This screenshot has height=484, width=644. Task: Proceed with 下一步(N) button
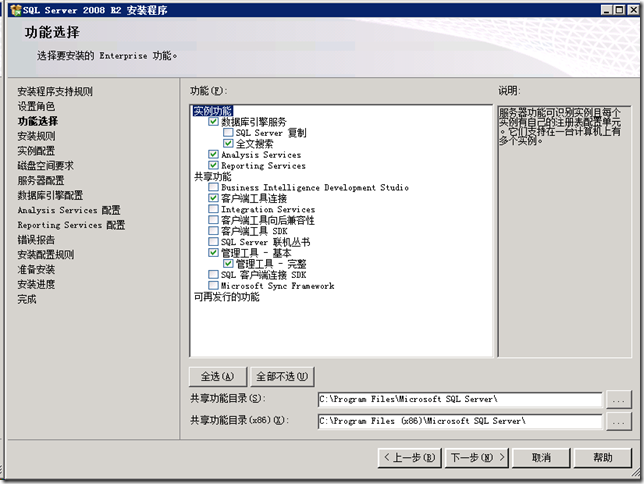click(x=477, y=457)
